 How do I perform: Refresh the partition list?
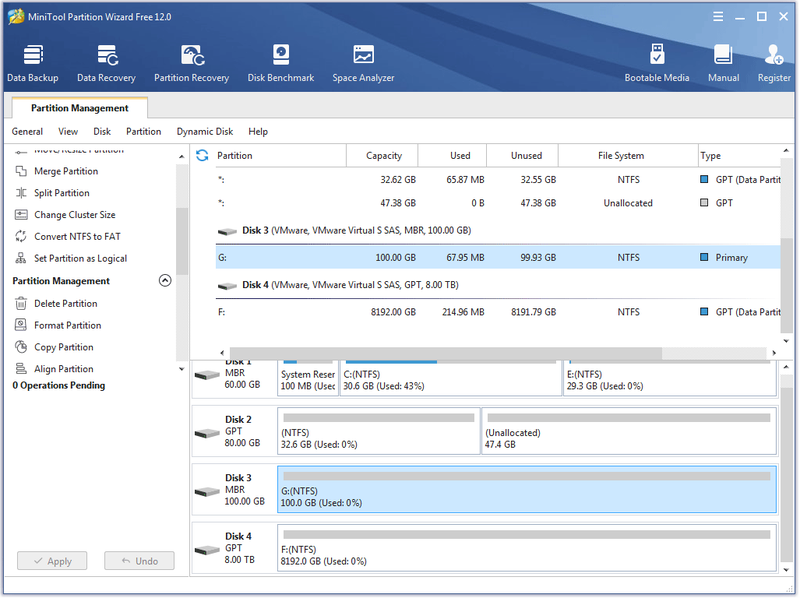tap(202, 155)
